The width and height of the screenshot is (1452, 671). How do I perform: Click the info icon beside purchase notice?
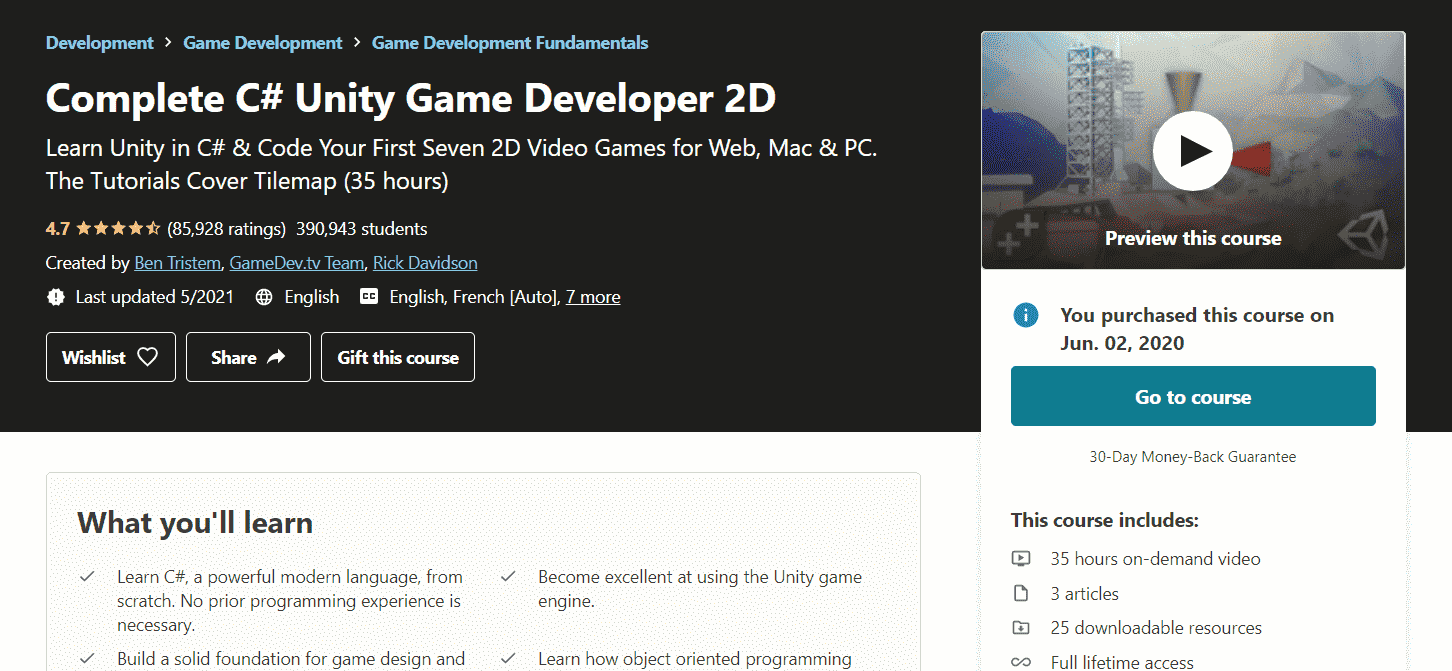tap(1025, 316)
